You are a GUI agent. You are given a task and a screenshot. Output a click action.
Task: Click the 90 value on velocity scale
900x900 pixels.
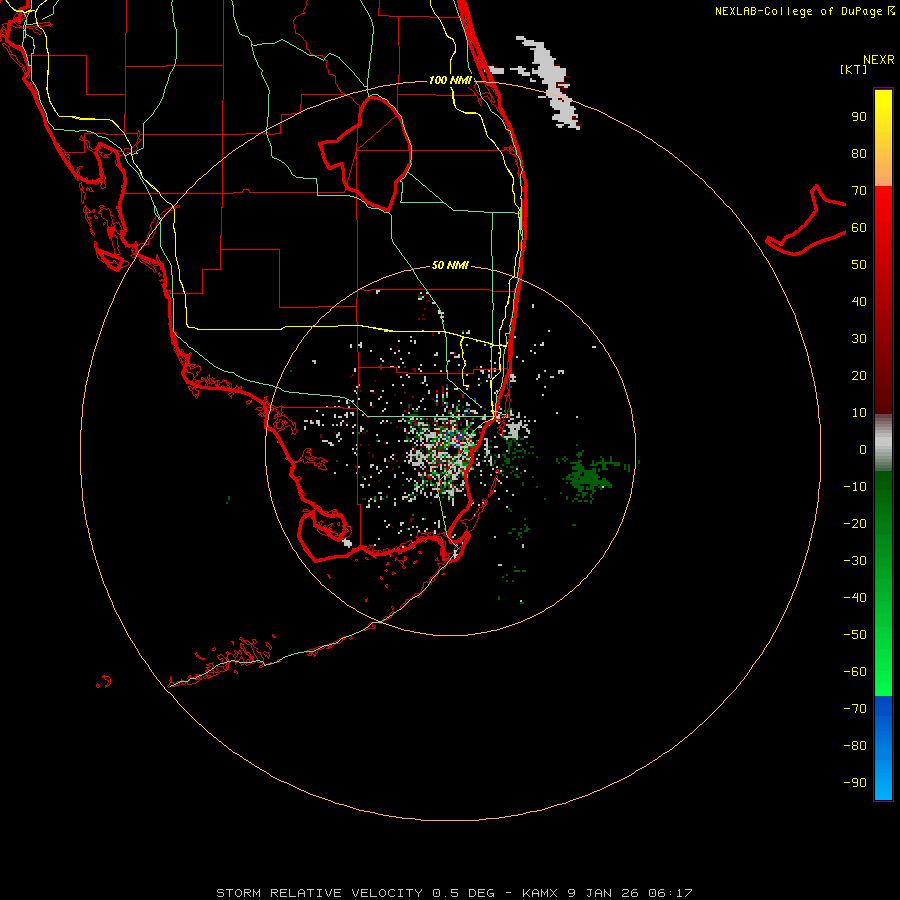tap(859, 117)
